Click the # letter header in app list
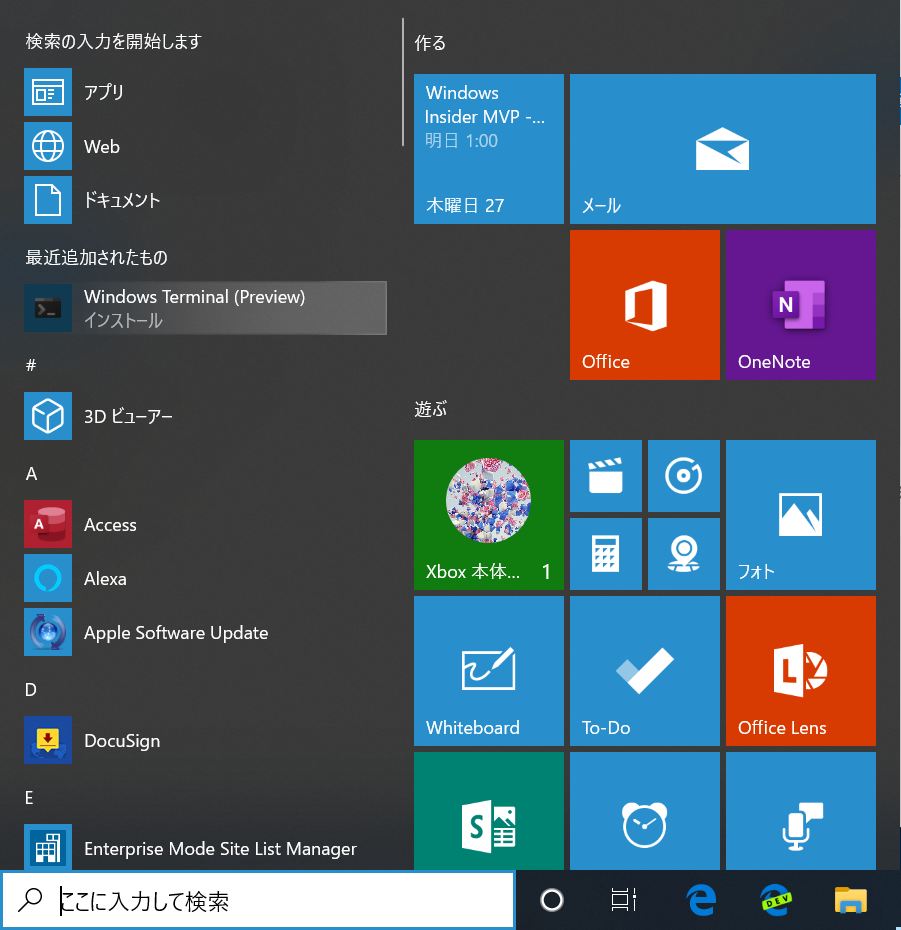This screenshot has width=901, height=930. [31, 365]
